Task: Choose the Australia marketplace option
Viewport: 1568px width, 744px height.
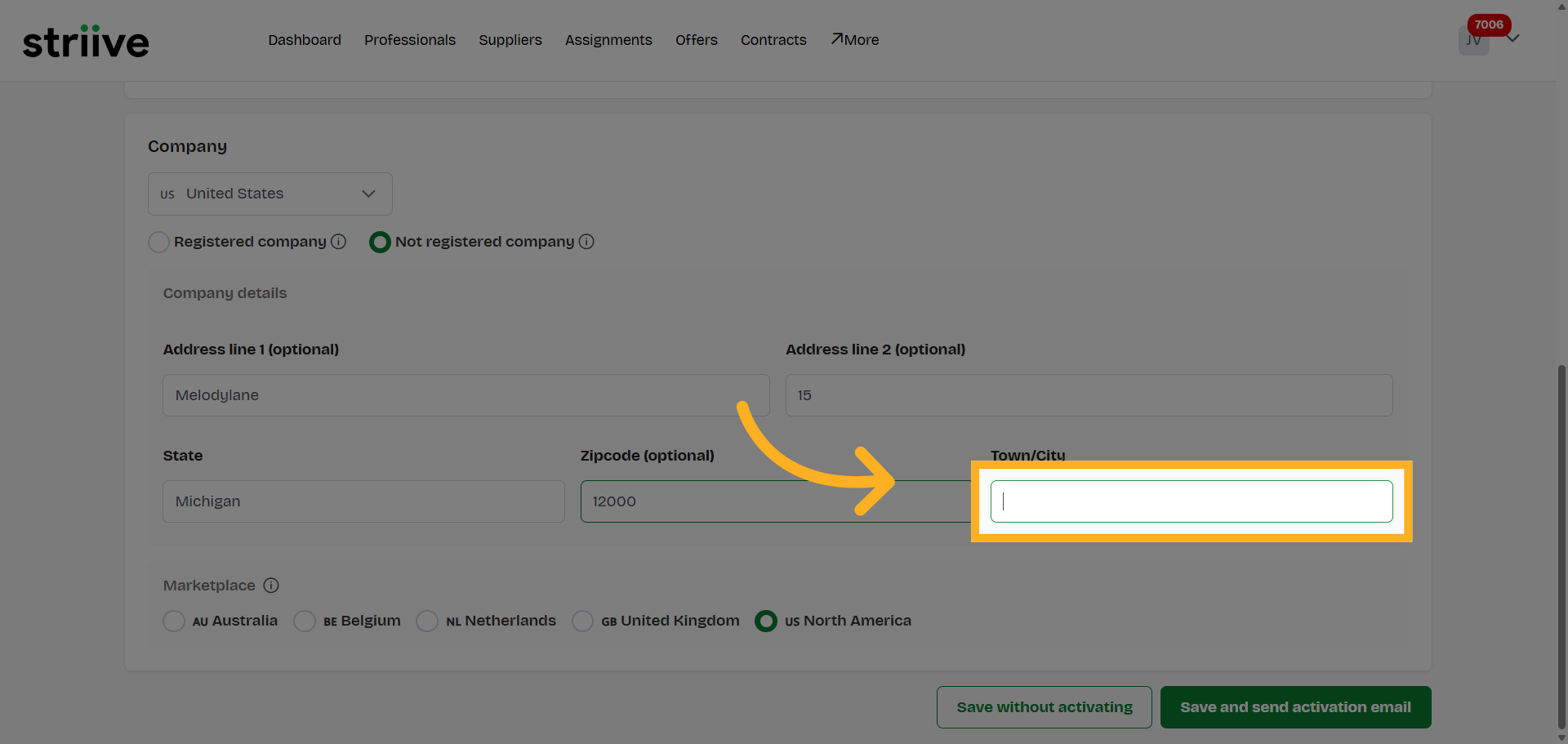Action: pos(174,621)
